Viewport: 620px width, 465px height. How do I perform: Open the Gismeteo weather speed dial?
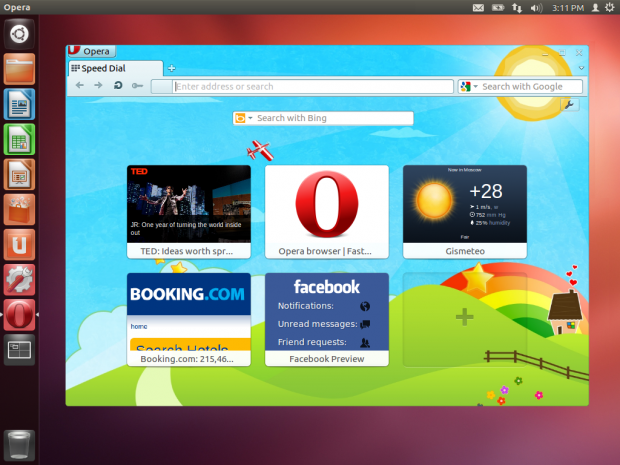click(x=465, y=212)
